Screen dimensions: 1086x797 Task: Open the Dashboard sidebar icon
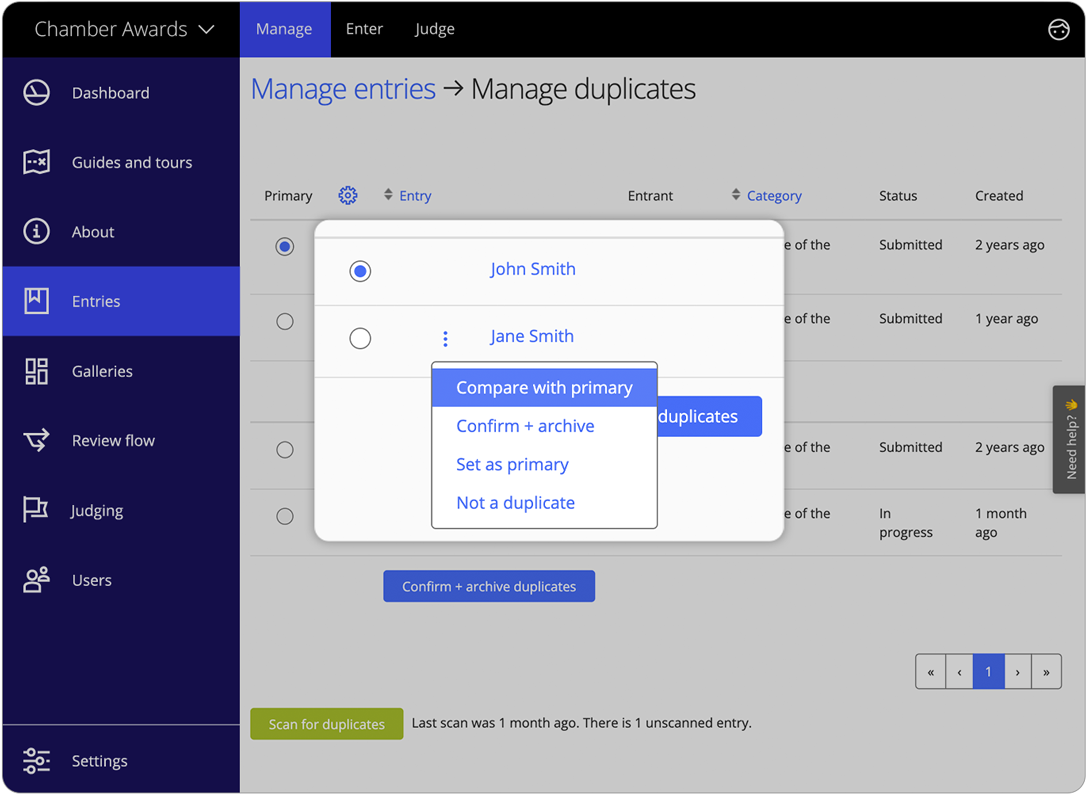pos(37,92)
